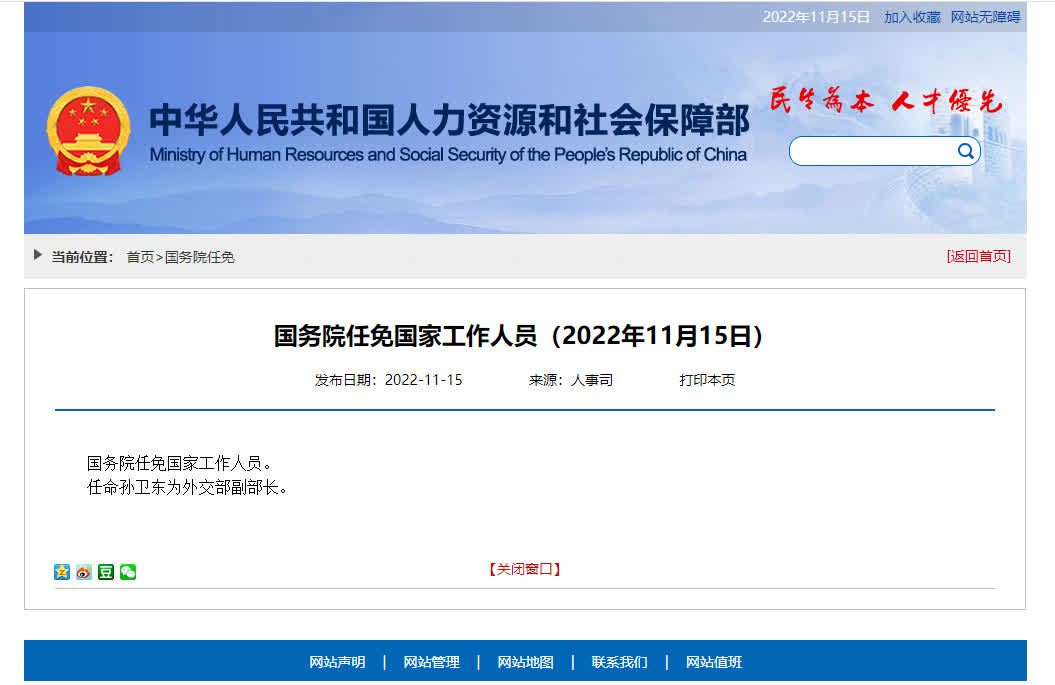Viewport: 1055px width, 685px height.
Task: Open 网站声明 in footer menu
Action: [x=337, y=662]
